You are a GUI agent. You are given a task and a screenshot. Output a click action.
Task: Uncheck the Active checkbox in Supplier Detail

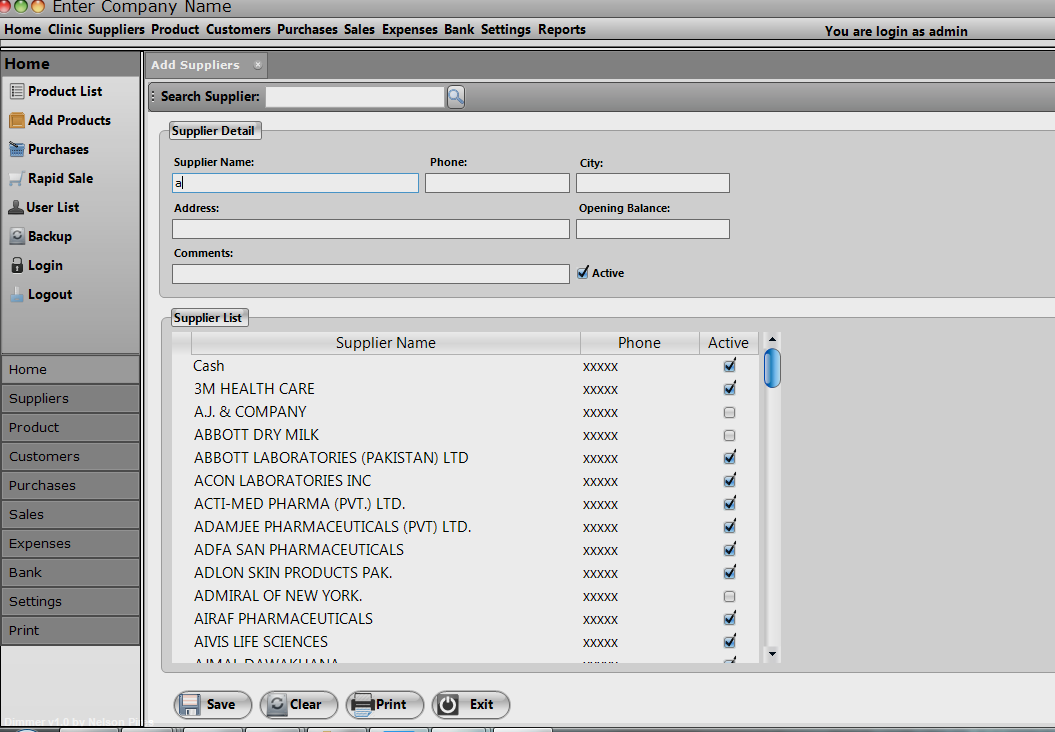(x=583, y=273)
